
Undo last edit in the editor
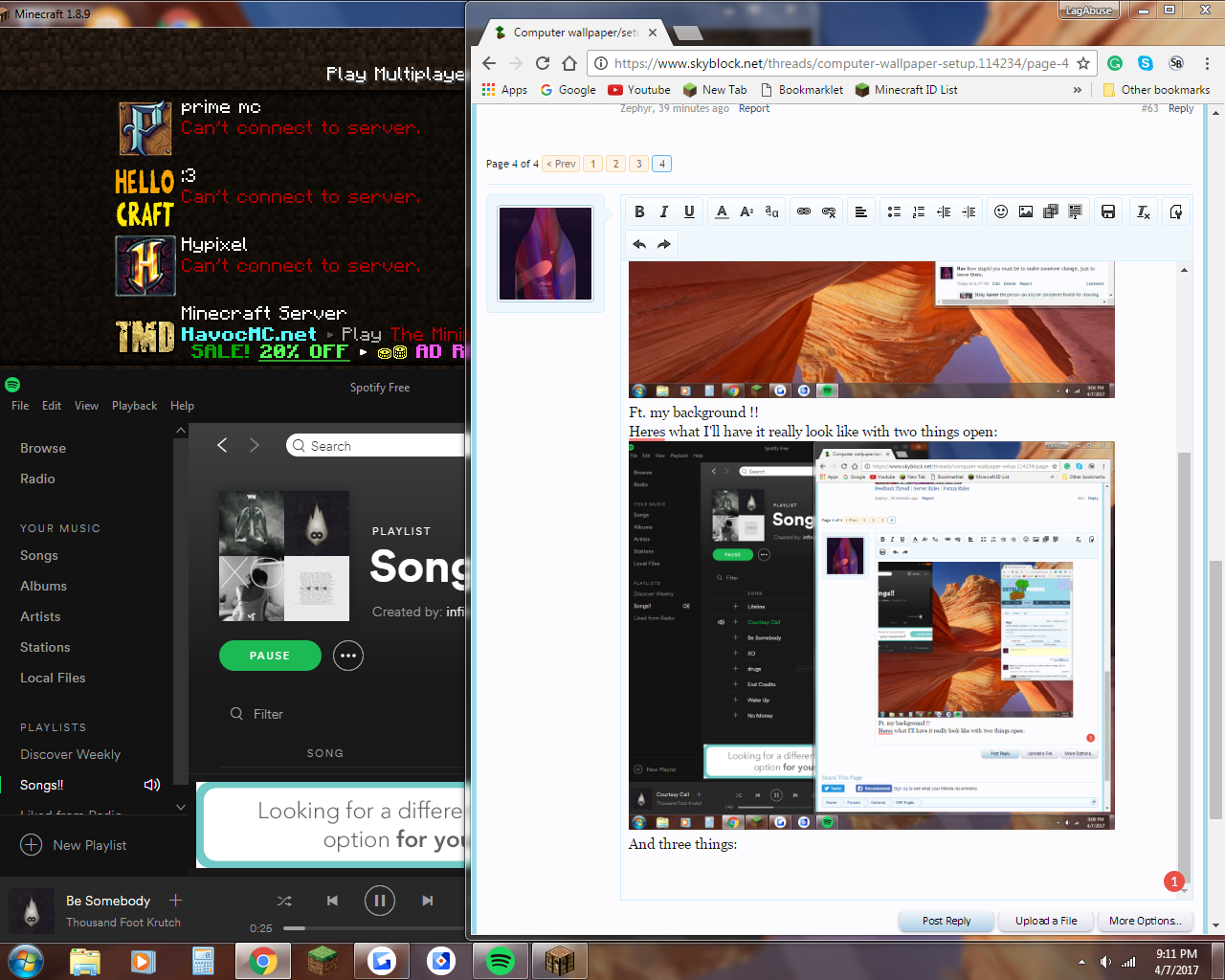639,244
